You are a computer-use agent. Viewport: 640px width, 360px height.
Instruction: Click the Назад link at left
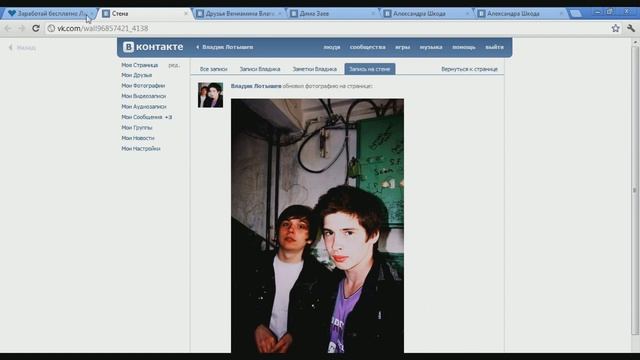[x=22, y=48]
